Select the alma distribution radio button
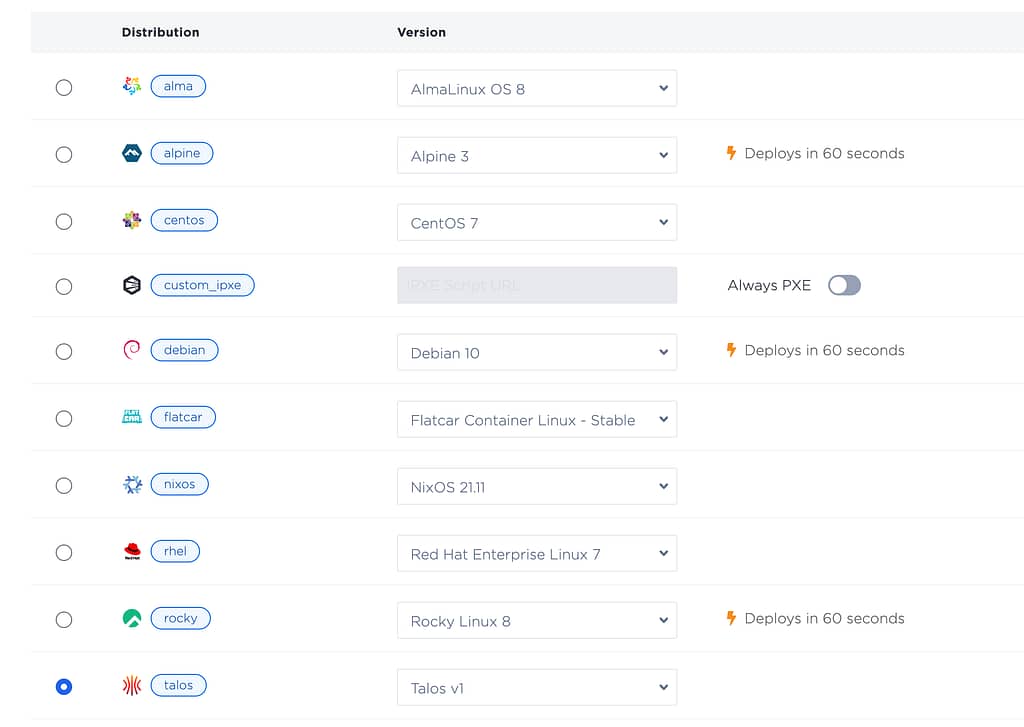Image resolution: width=1024 pixels, height=727 pixels. (64, 88)
